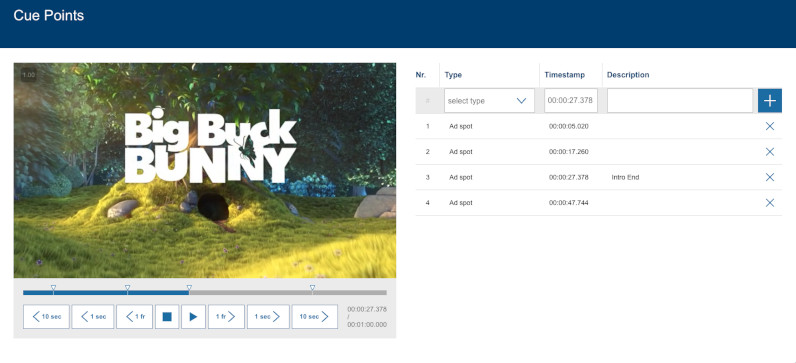
Task: Click the play button
Action: (x=193, y=317)
